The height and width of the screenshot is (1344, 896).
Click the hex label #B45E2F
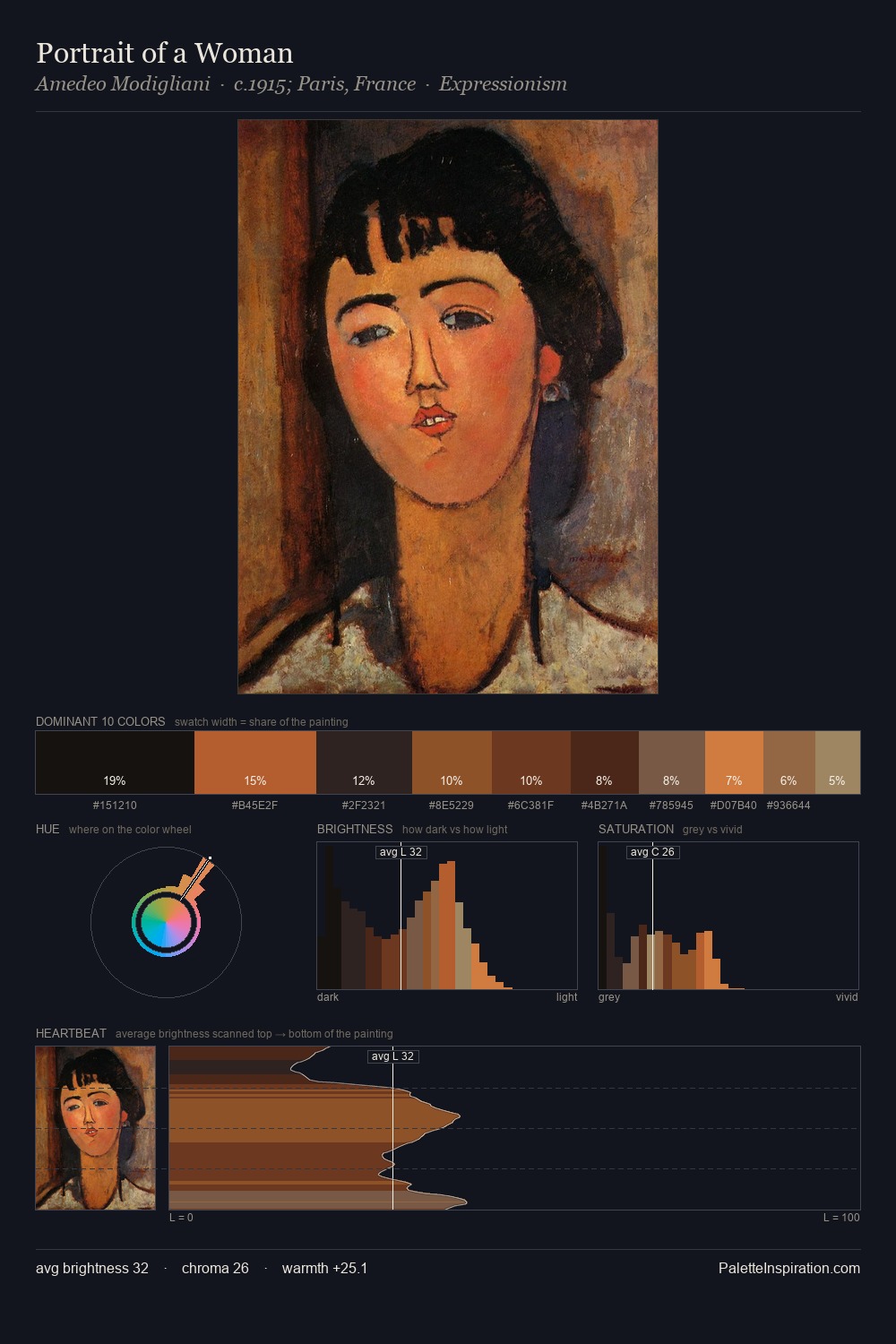[x=255, y=806]
